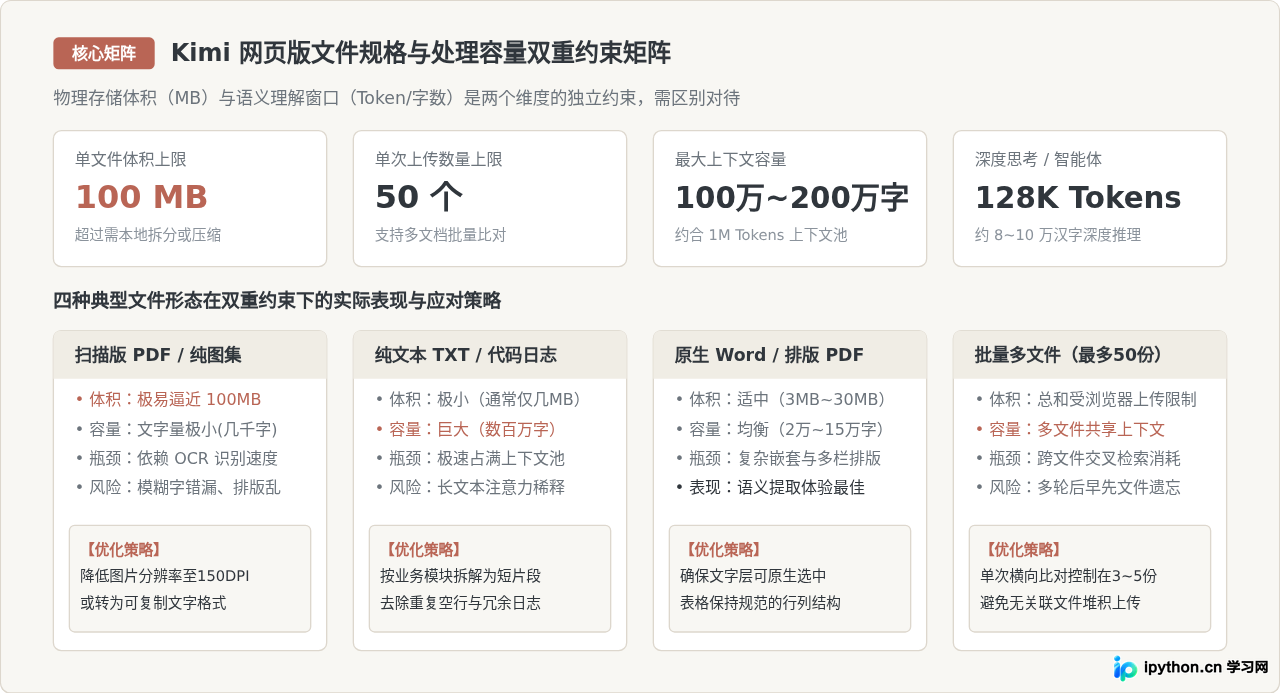This screenshot has height=694, width=1280.
Task: Click the note 超过需本地拆分或压缩
Action: pos(148,235)
